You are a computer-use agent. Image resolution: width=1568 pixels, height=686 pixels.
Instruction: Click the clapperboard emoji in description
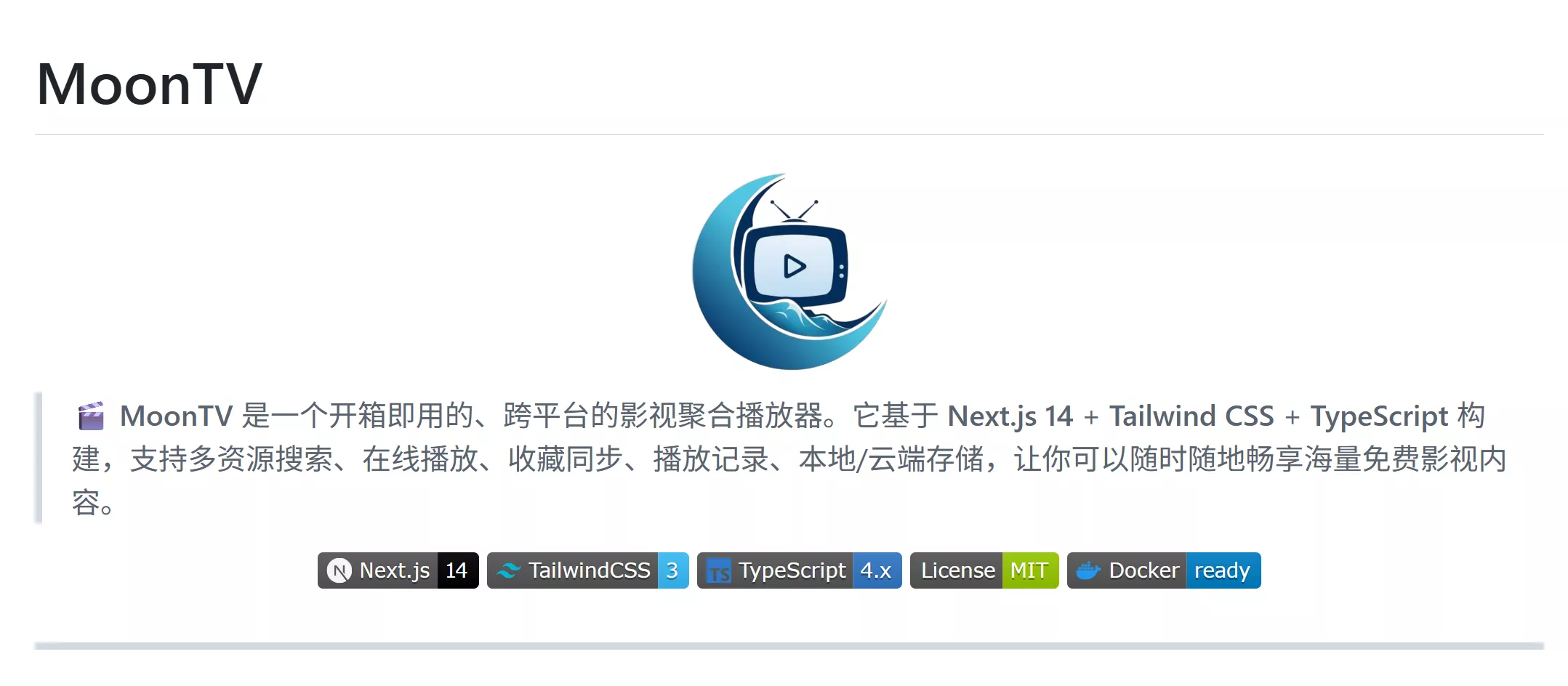point(91,416)
